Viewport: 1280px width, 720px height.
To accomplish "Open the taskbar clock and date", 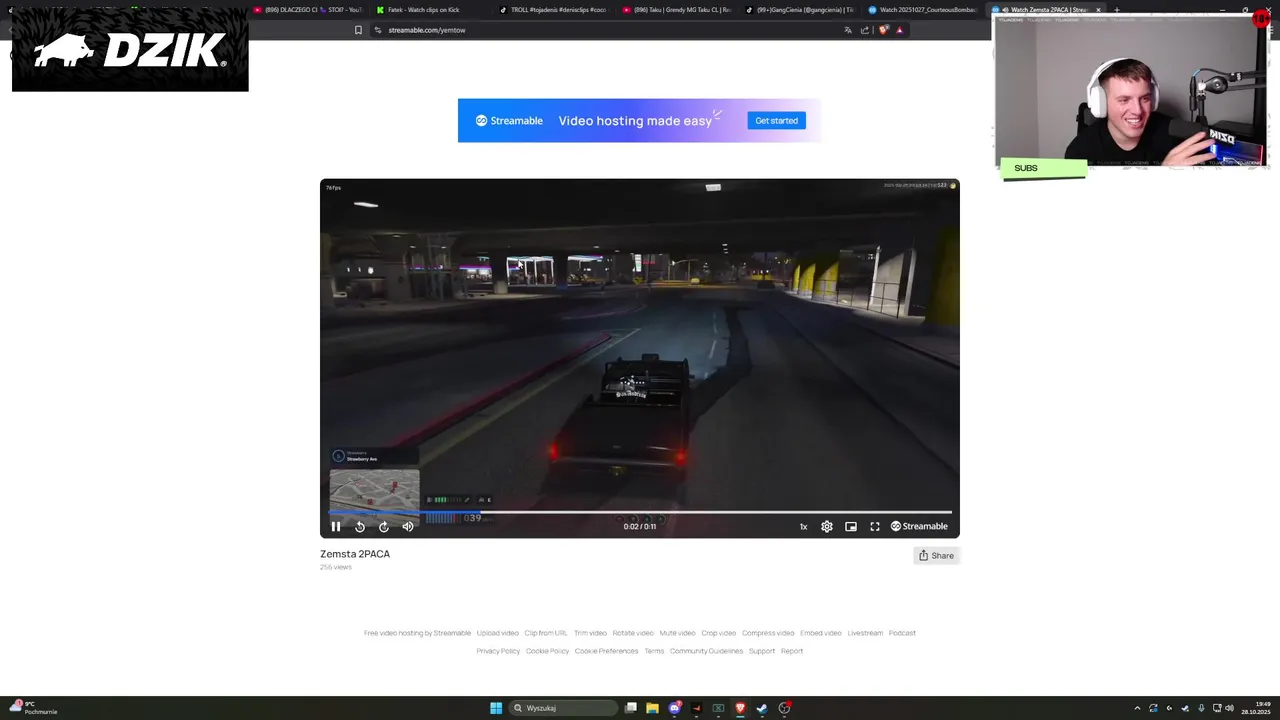I will click(x=1255, y=708).
